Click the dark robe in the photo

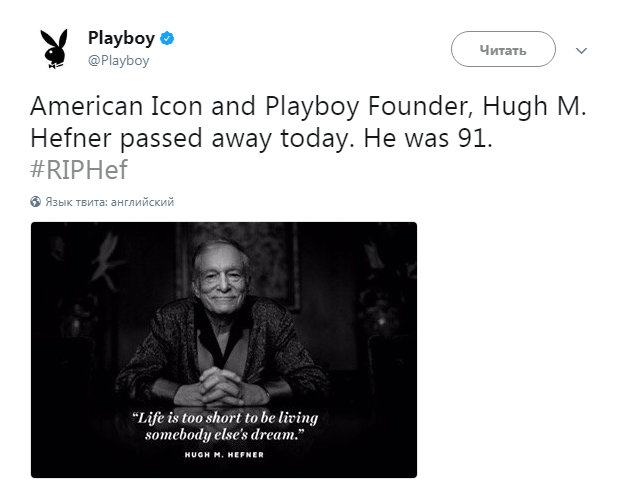click(165, 350)
